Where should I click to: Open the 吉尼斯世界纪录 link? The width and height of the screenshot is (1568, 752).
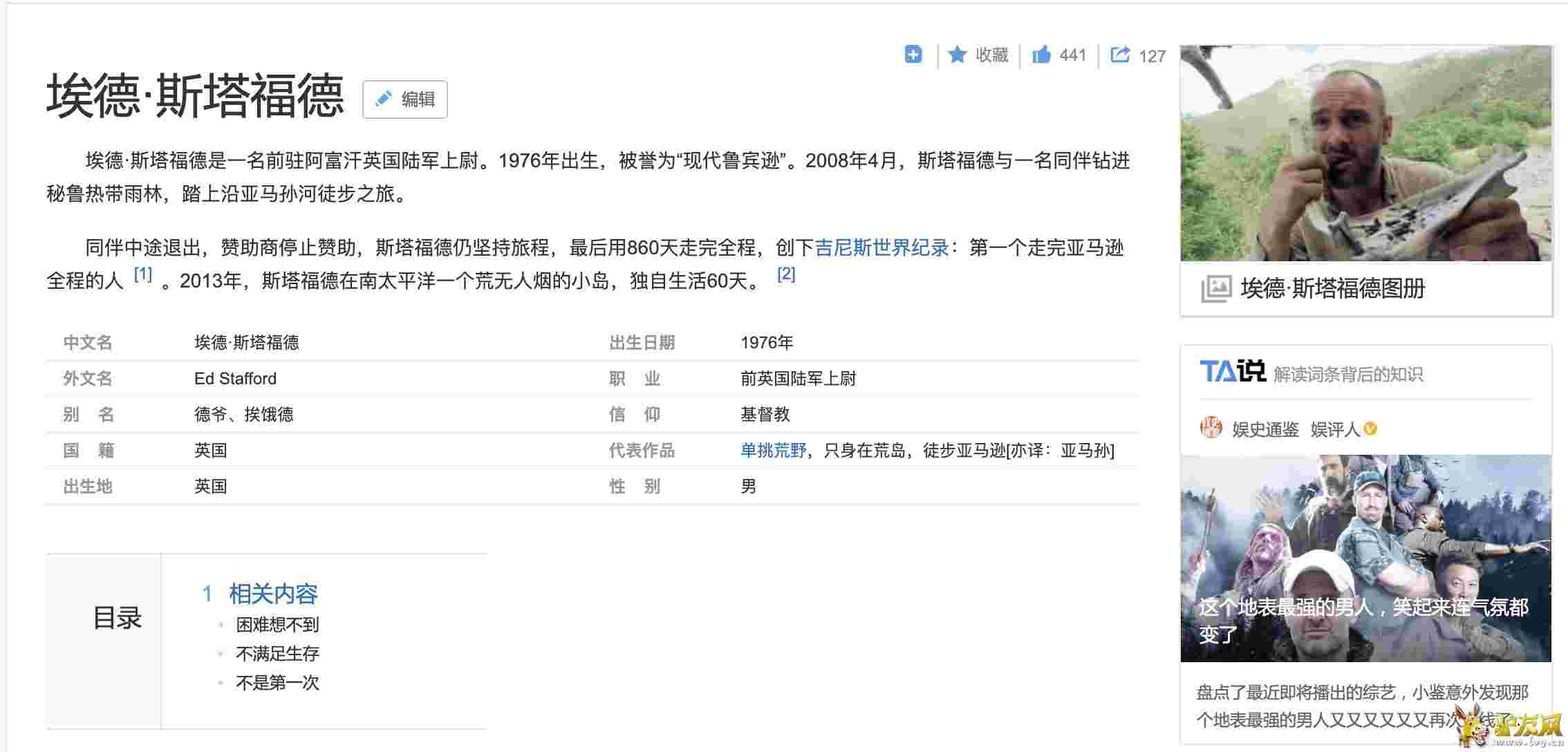tap(881, 247)
